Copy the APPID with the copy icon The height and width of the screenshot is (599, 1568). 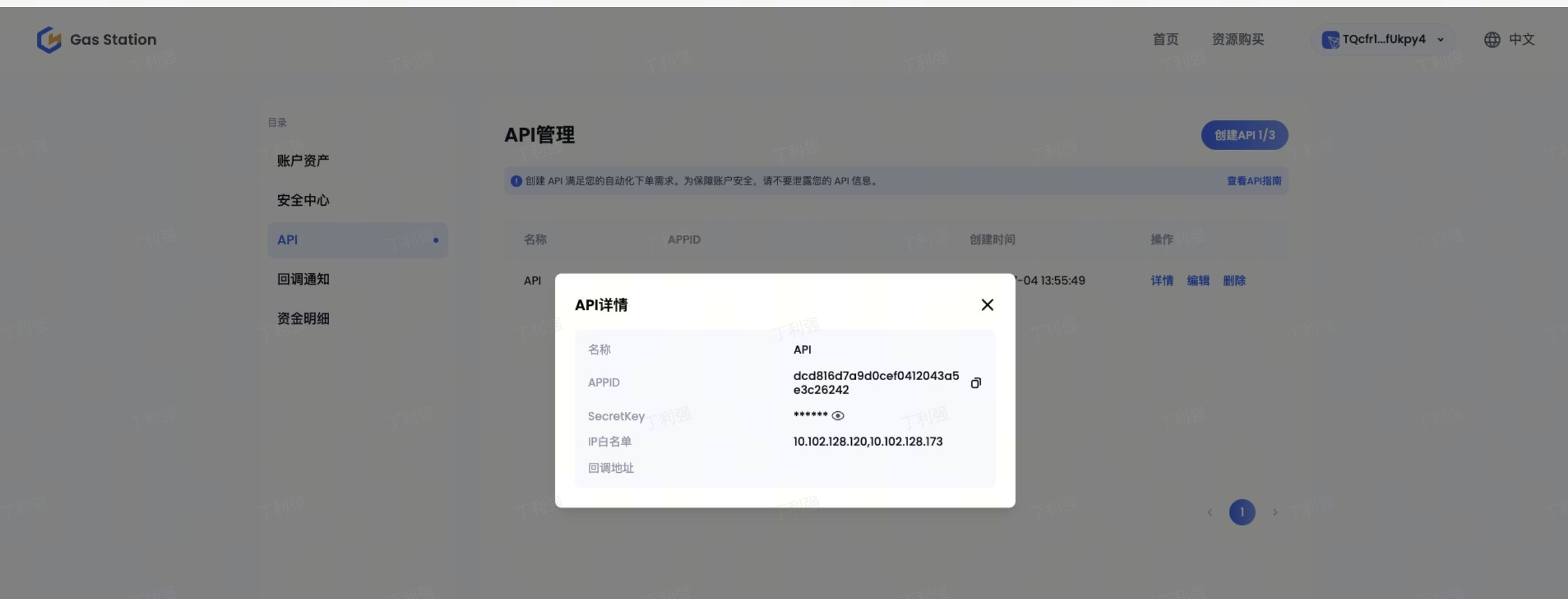pos(976,383)
